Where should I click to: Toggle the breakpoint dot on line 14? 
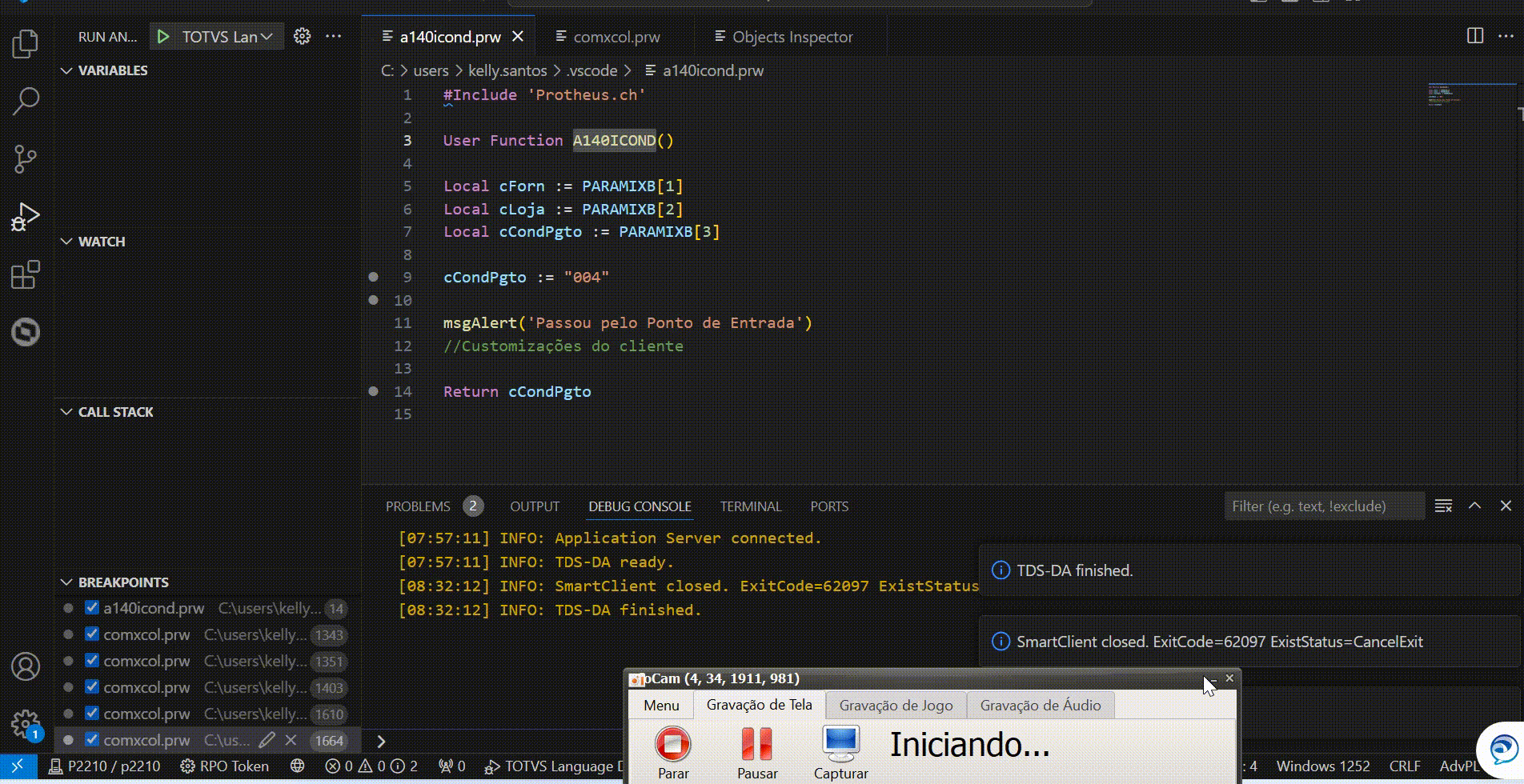point(373,391)
